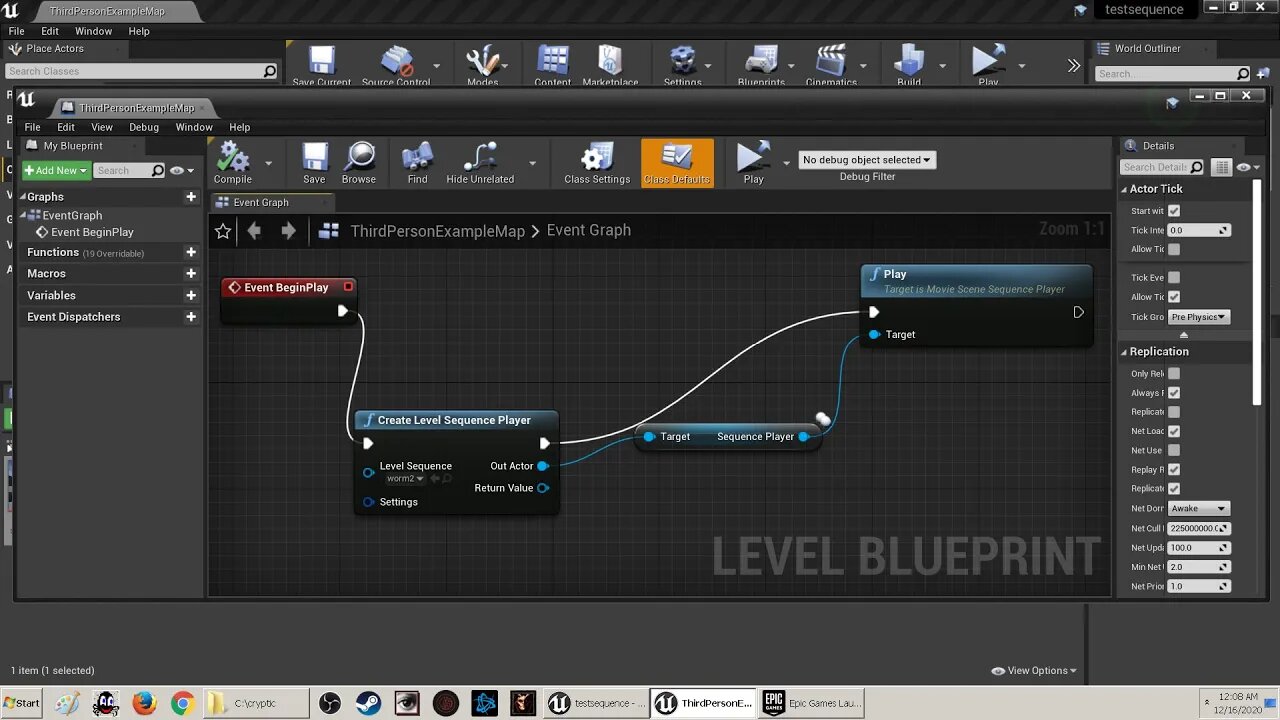Add a new Variable with plus button
Viewport: 1280px width, 720px height.
pyautogui.click(x=191, y=295)
